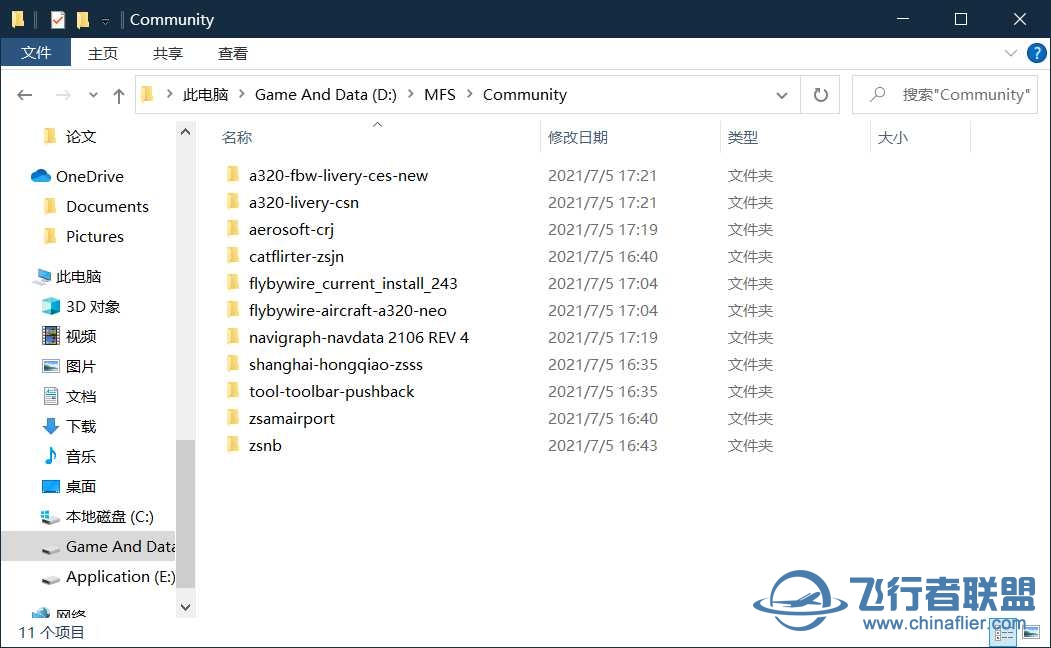Expand the chevron after 此电脑 breadcrumb
The height and width of the screenshot is (648, 1051).
(x=242, y=94)
